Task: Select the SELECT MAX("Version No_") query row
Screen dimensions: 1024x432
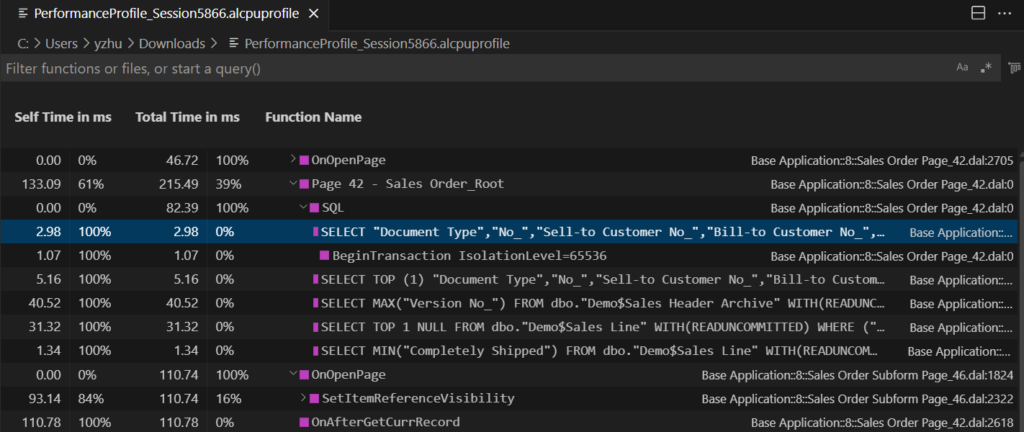Action: point(600,303)
